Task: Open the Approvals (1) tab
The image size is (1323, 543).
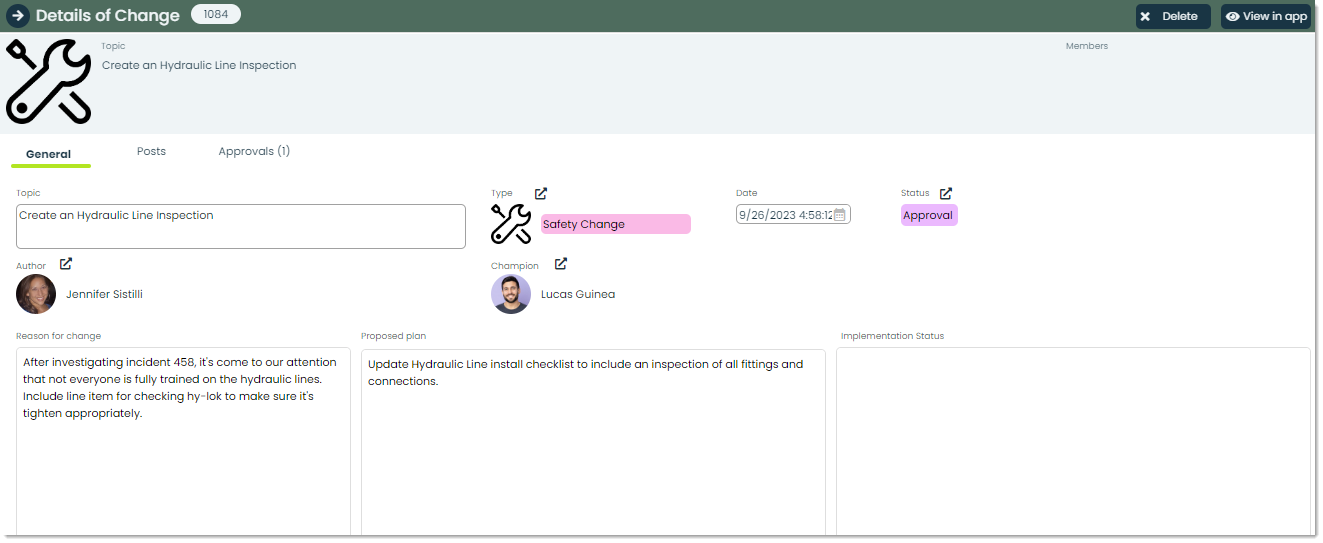Action: (x=254, y=151)
